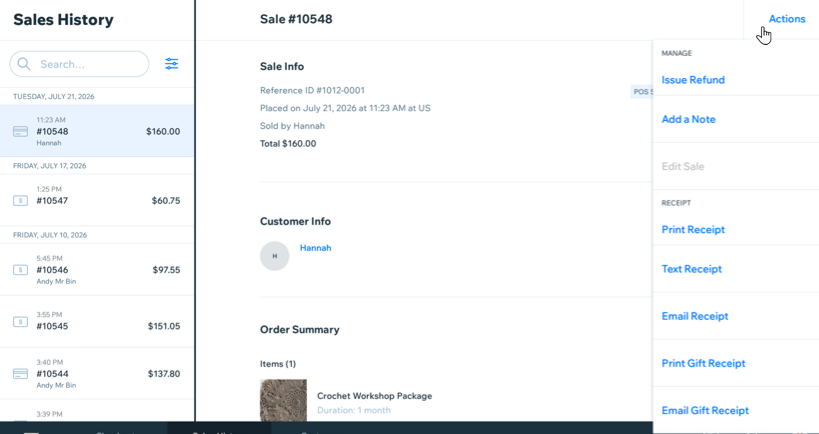The height and width of the screenshot is (434, 819).
Task: Choose Add a Note option
Action: click(x=688, y=119)
